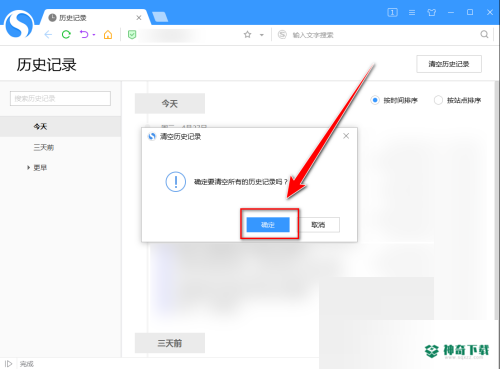This screenshot has width=500, height=369.
Task: Select the 历史记录 browser tab
Action: coord(95,18)
